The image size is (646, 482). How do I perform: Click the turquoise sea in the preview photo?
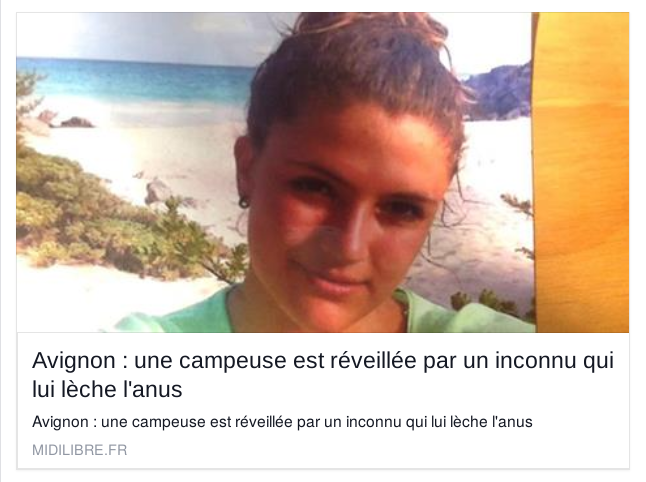tap(136, 82)
